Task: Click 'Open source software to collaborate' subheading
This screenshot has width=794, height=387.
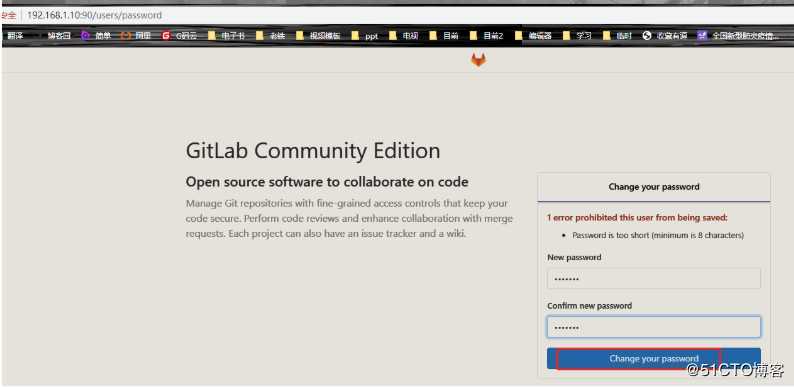Action: (x=327, y=182)
